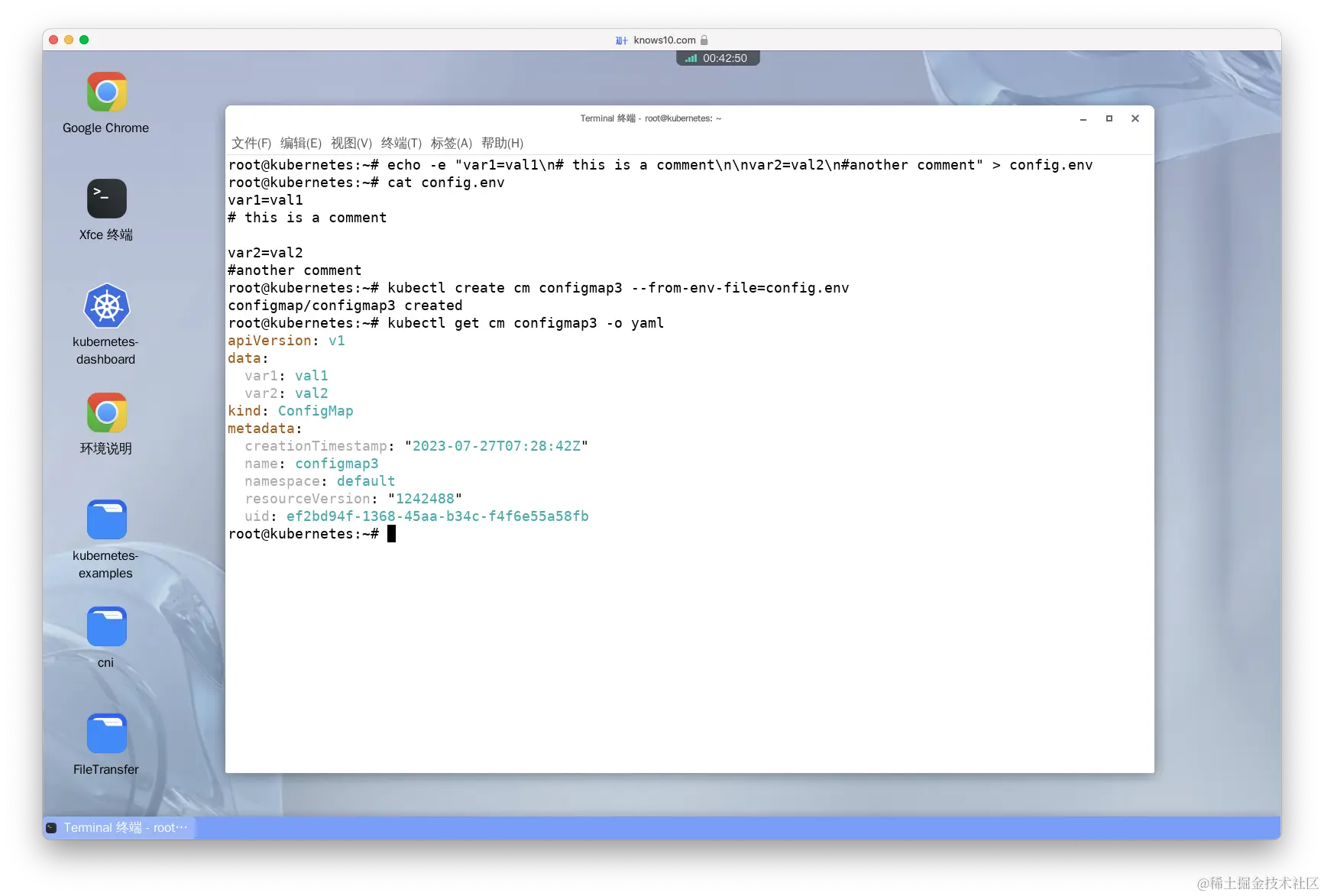Click the lock icon next to knows10.com
This screenshot has height=896, width=1324.
pyautogui.click(x=704, y=40)
